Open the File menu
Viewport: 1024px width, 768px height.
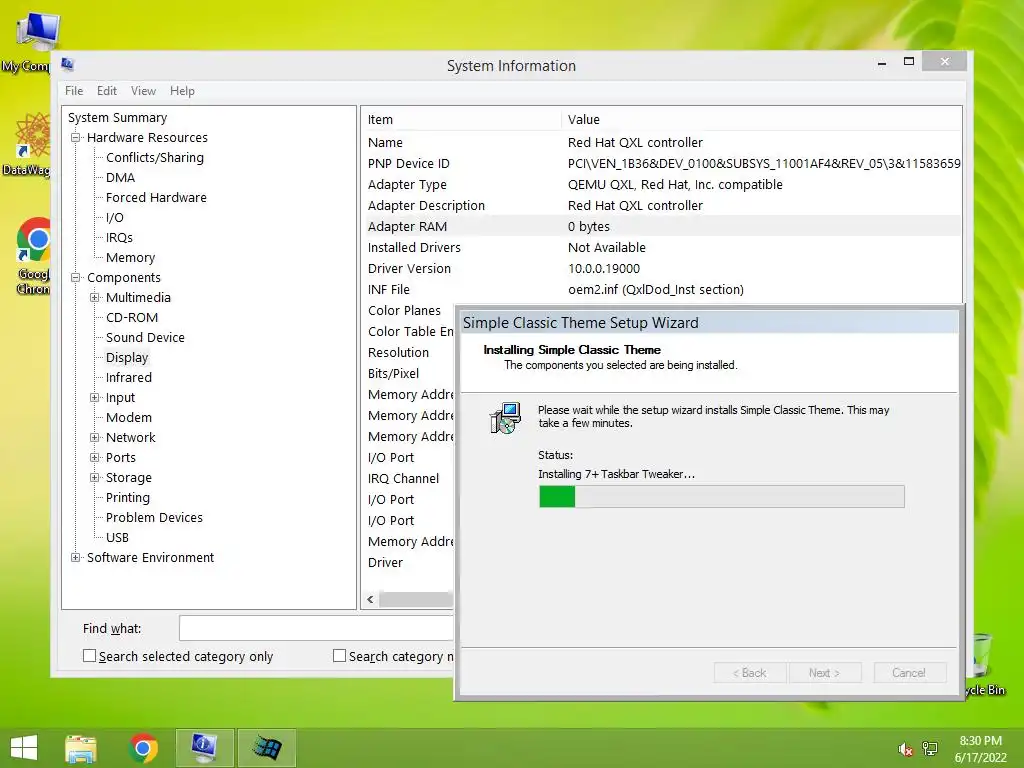coord(74,91)
